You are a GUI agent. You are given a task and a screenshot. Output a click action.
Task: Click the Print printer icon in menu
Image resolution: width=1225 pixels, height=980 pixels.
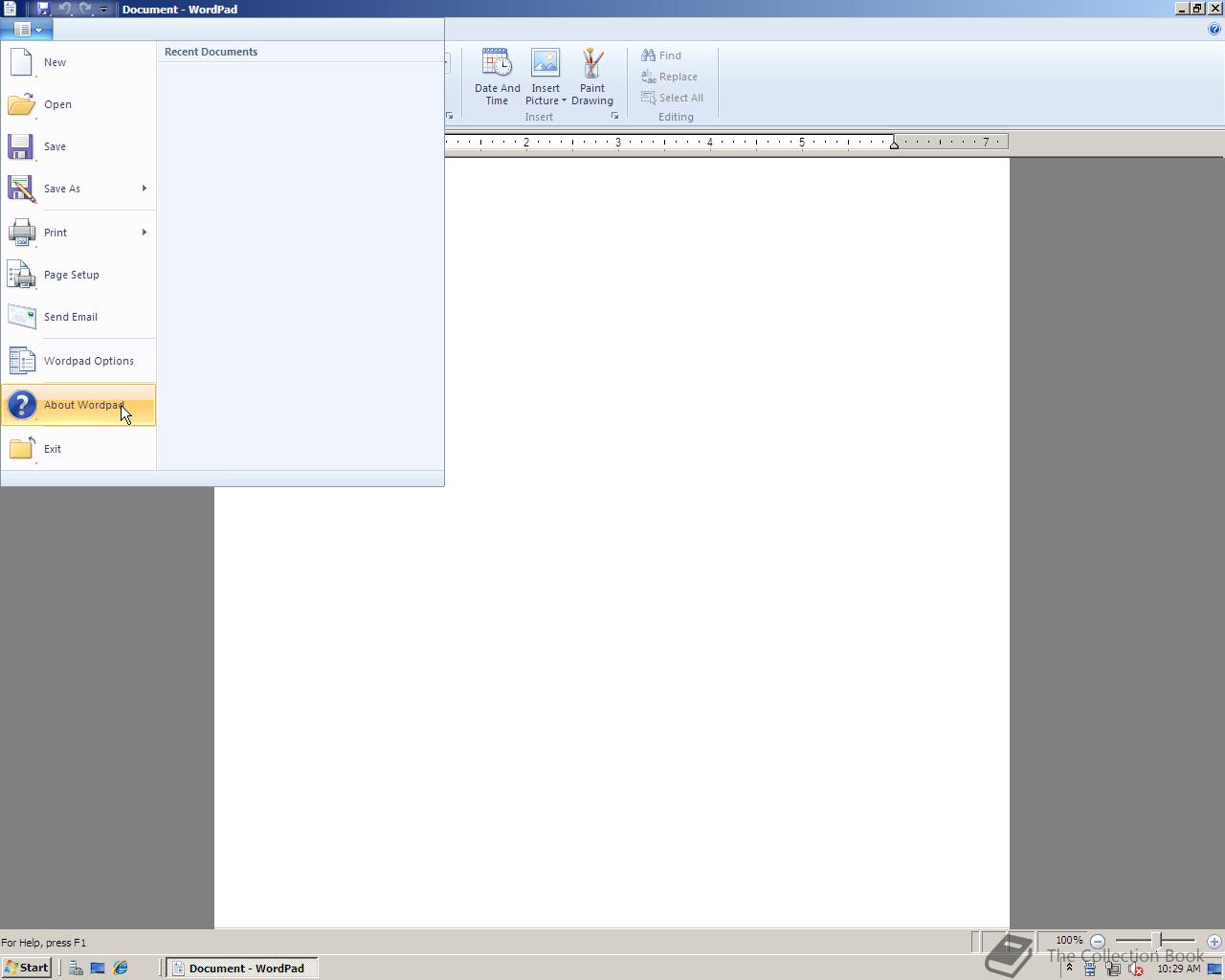click(21, 233)
